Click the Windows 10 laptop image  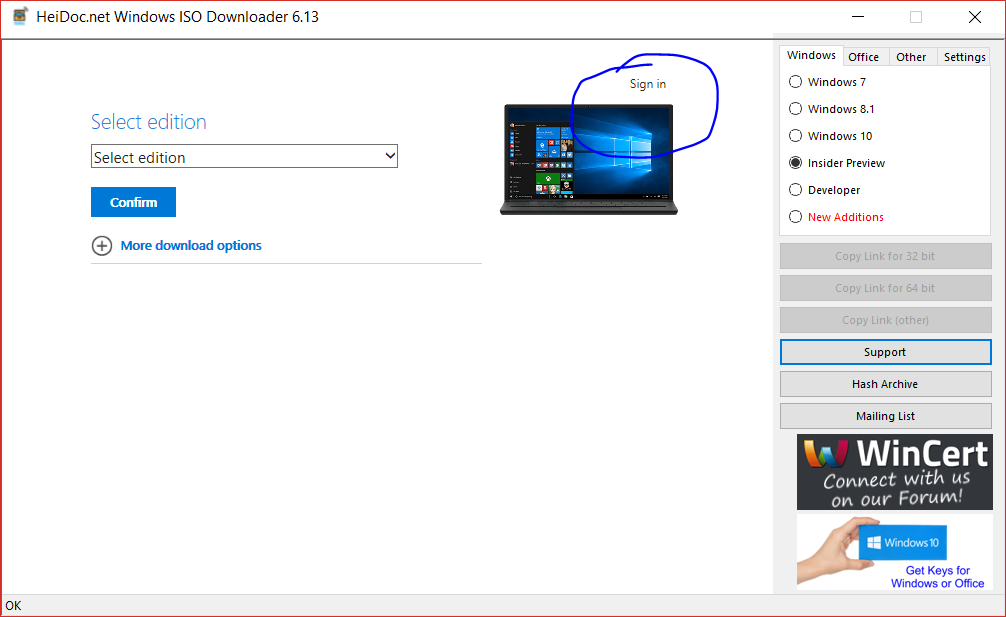(x=588, y=159)
